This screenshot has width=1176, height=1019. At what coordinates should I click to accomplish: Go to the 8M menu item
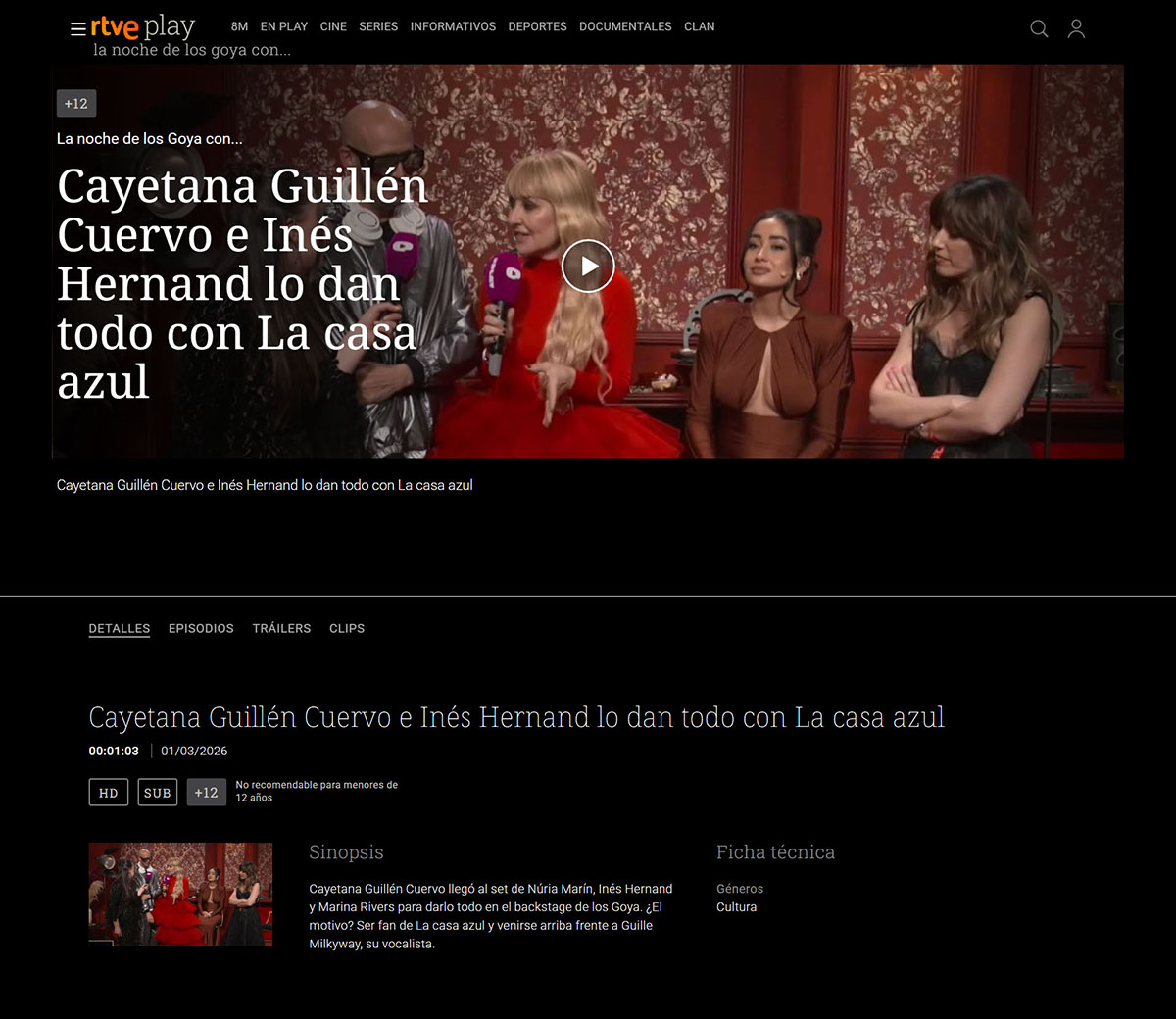(239, 26)
